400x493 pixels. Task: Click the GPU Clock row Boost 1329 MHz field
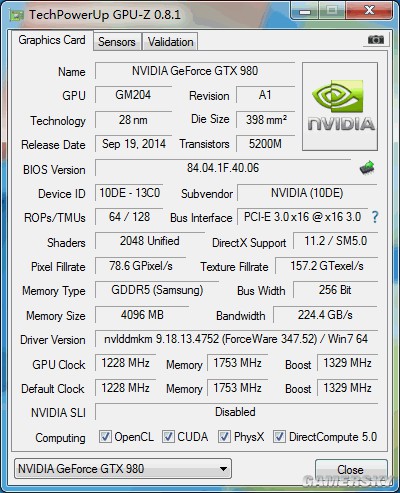(x=347, y=363)
